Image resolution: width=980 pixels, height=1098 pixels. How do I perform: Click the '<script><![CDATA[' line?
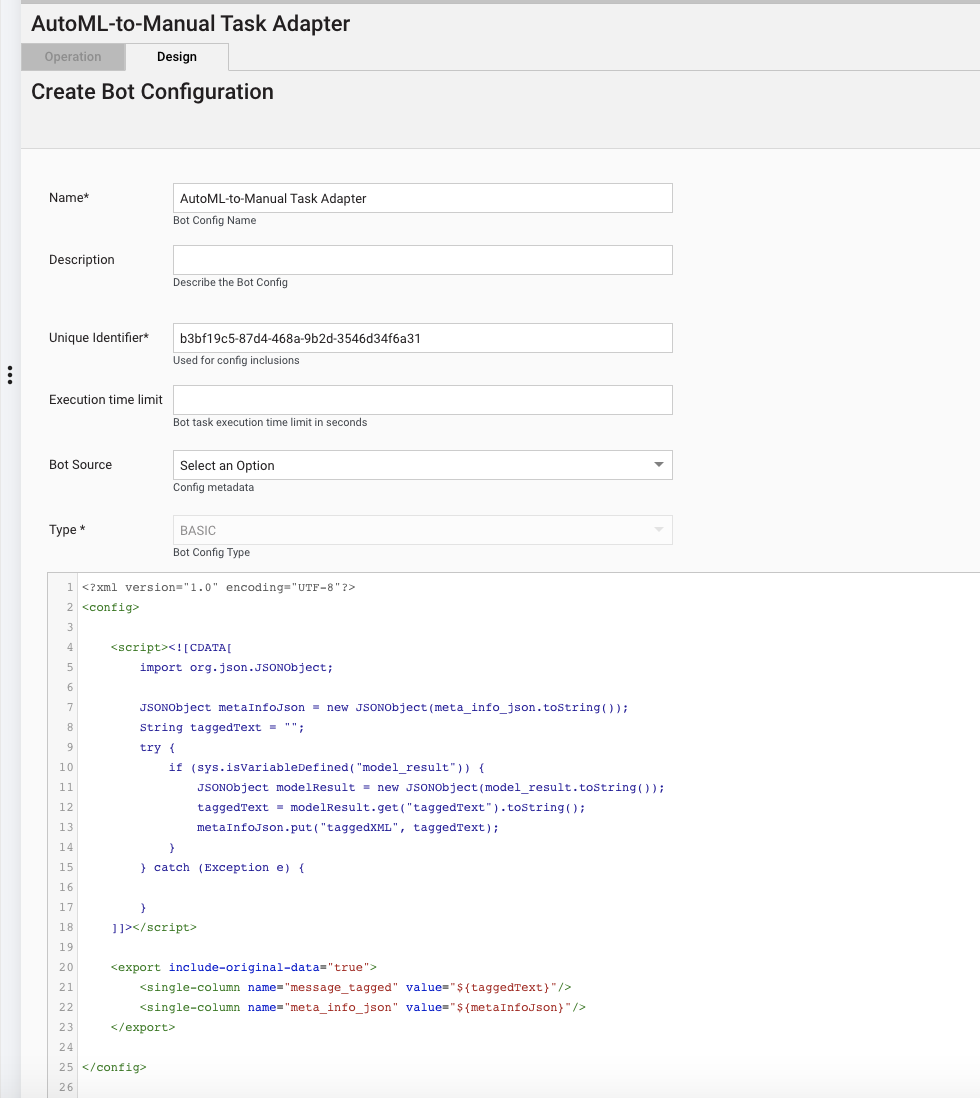pos(172,647)
